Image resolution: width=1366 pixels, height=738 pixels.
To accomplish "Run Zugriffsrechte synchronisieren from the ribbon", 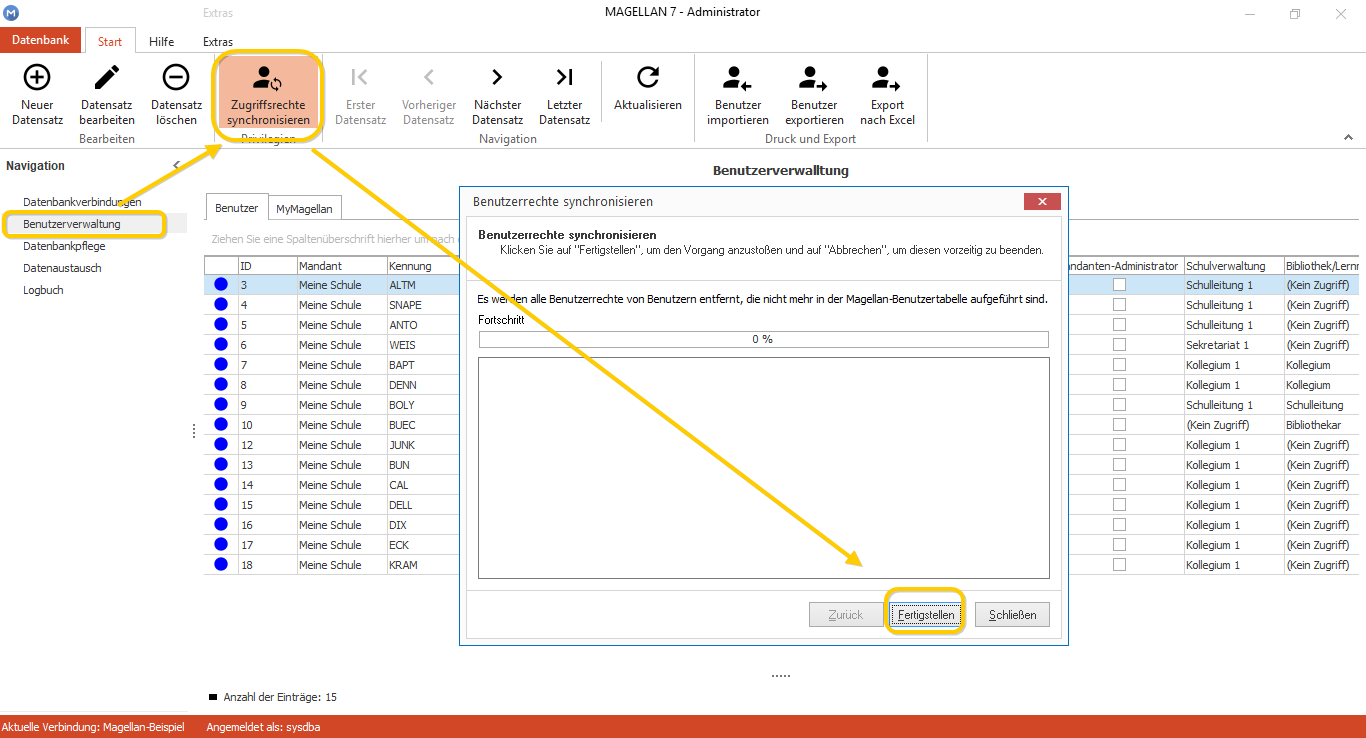I will tap(267, 95).
